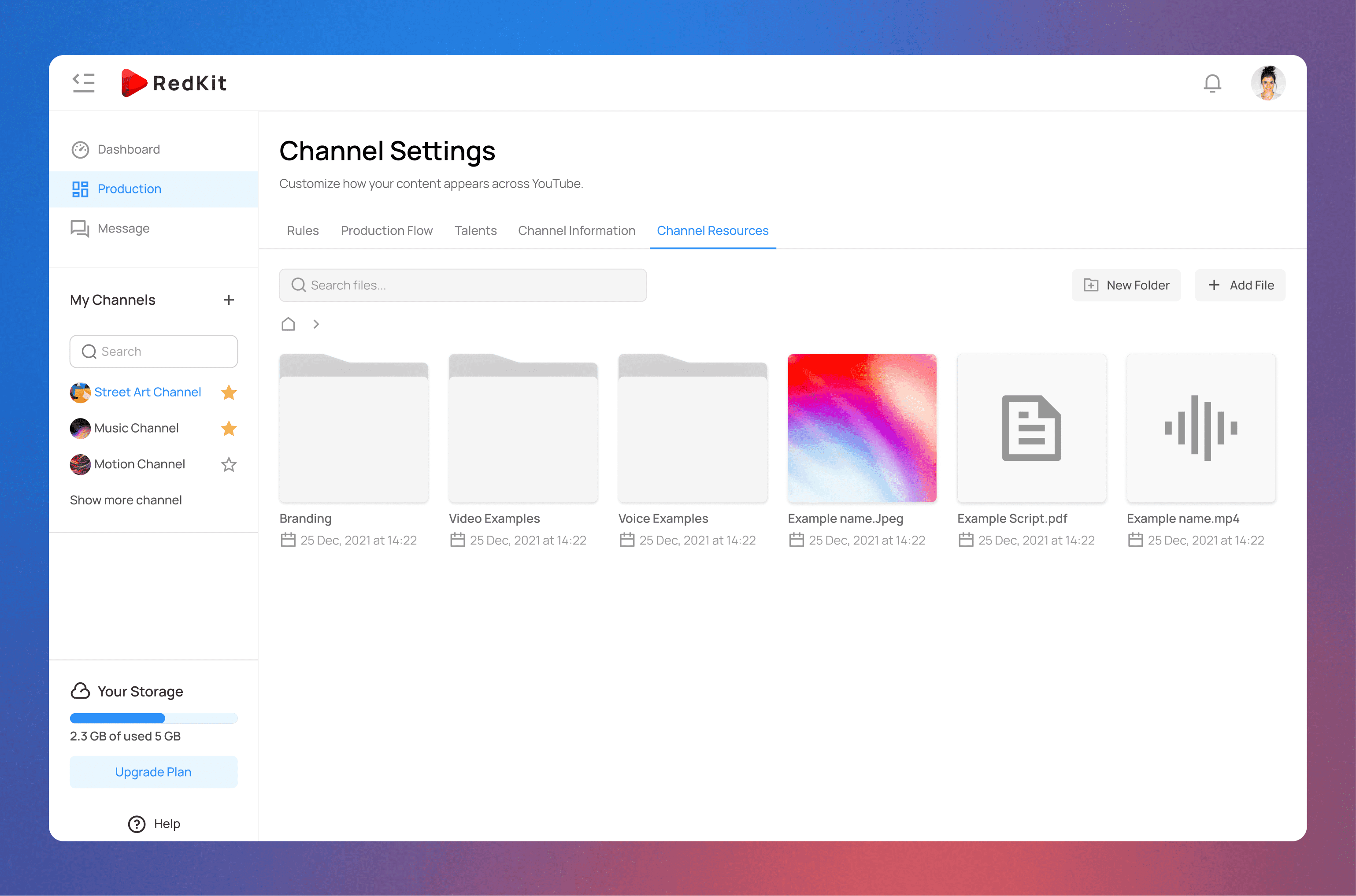Toggle Music Channel favorite star

tap(229, 429)
